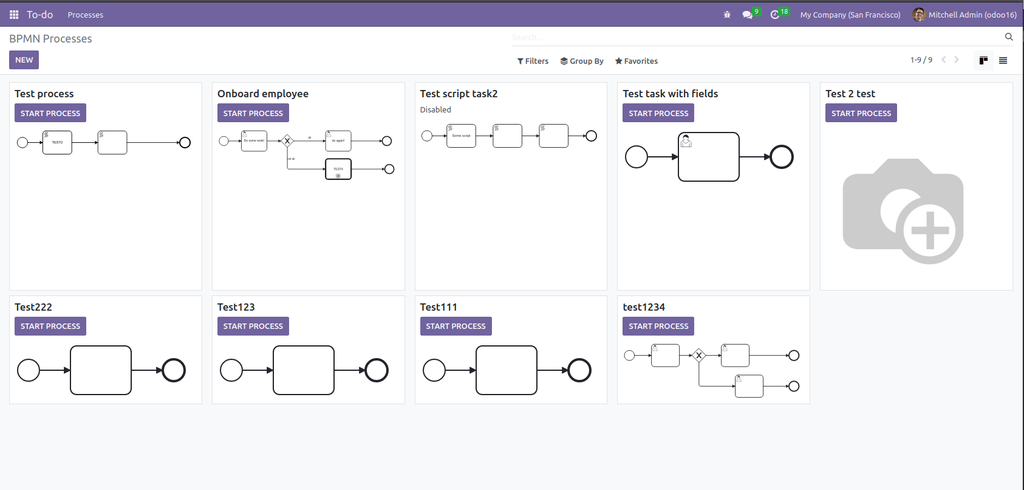
Task: Click the debug bug icon
Action: pos(727,14)
